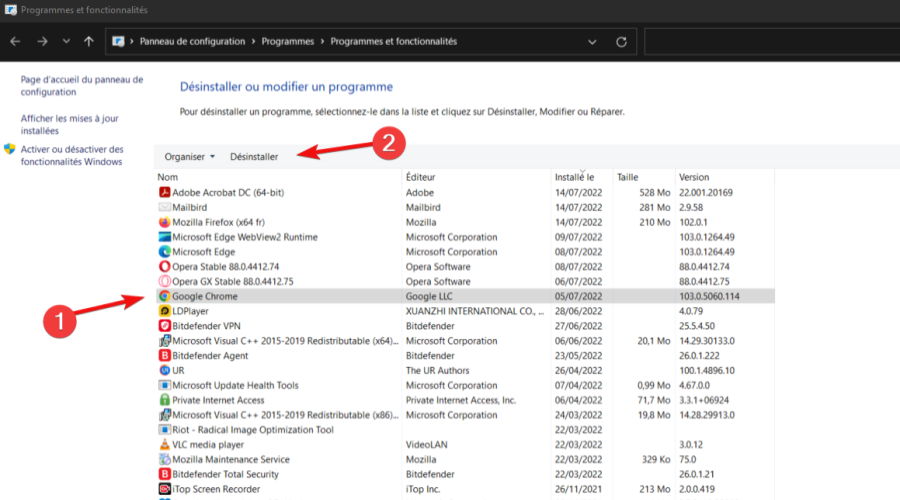Image resolution: width=900 pixels, height=500 pixels.
Task: Click the Microsoft Update Health Tools icon
Action: pos(165,385)
